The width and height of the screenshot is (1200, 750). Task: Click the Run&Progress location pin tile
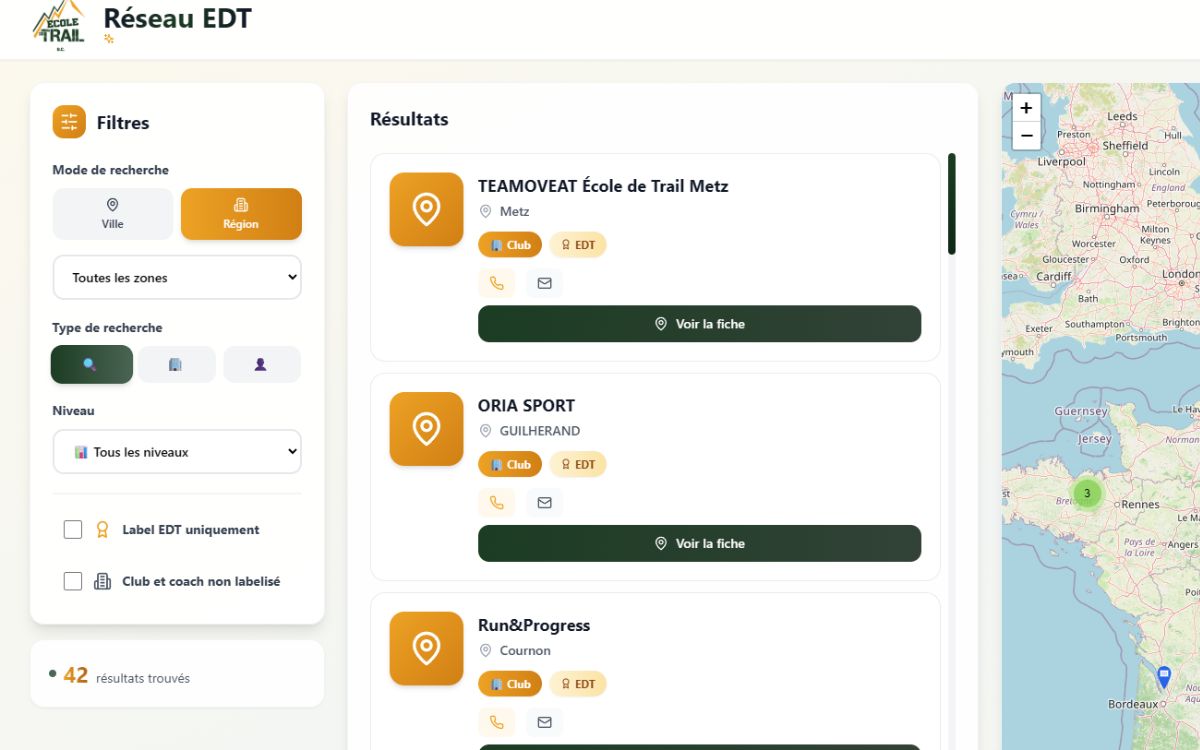coord(426,648)
